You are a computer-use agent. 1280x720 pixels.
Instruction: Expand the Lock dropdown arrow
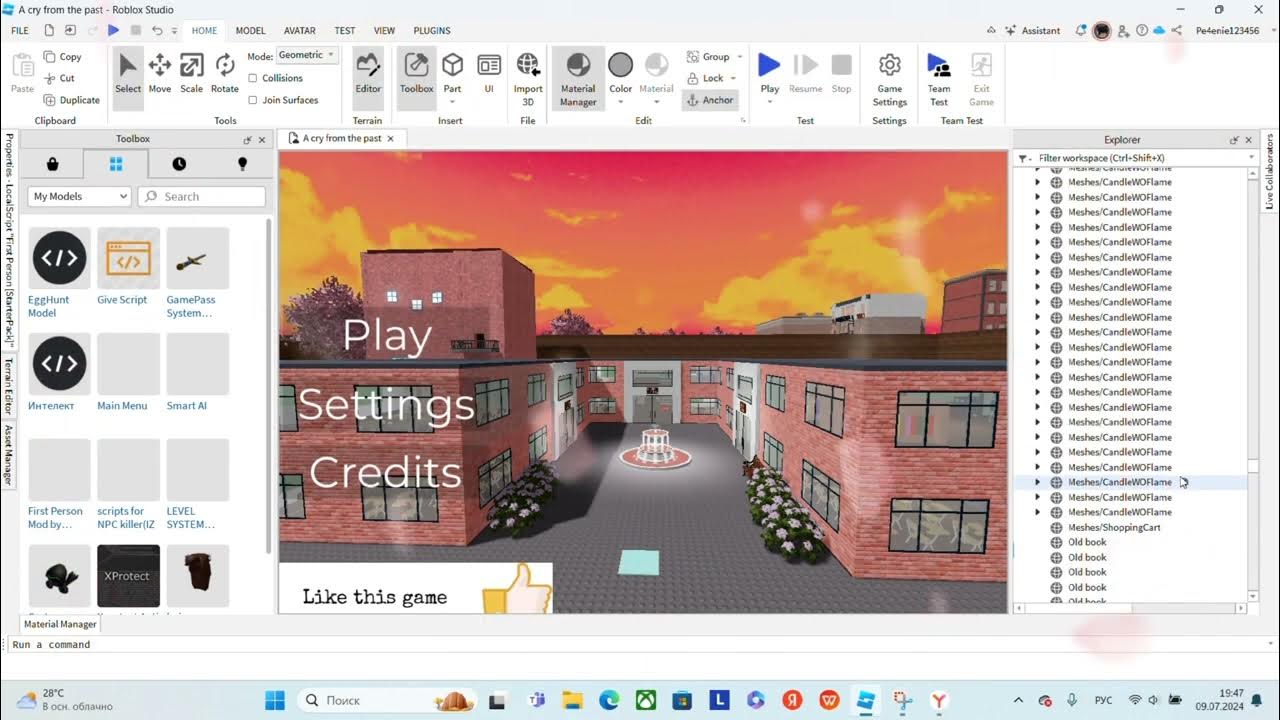click(x=733, y=78)
